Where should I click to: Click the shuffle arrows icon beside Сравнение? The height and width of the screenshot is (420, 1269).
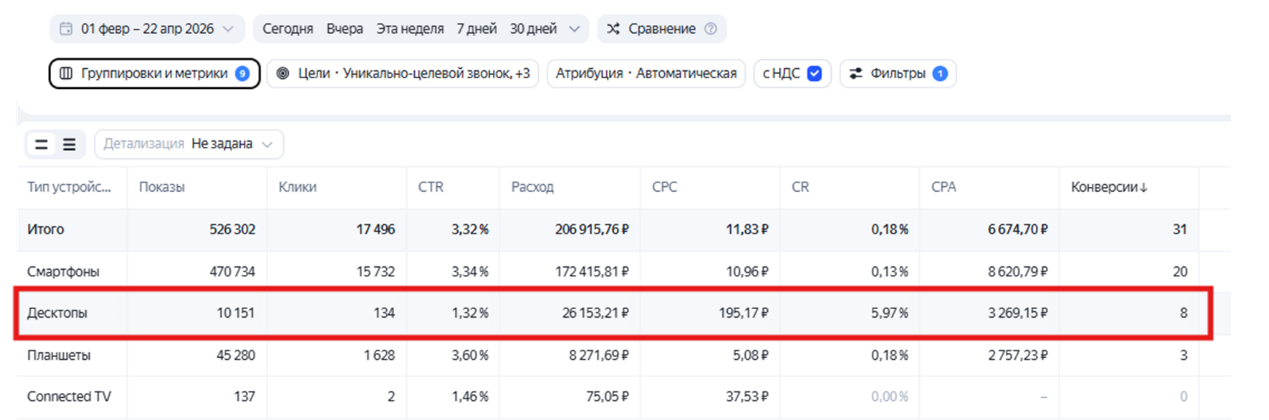(x=614, y=29)
